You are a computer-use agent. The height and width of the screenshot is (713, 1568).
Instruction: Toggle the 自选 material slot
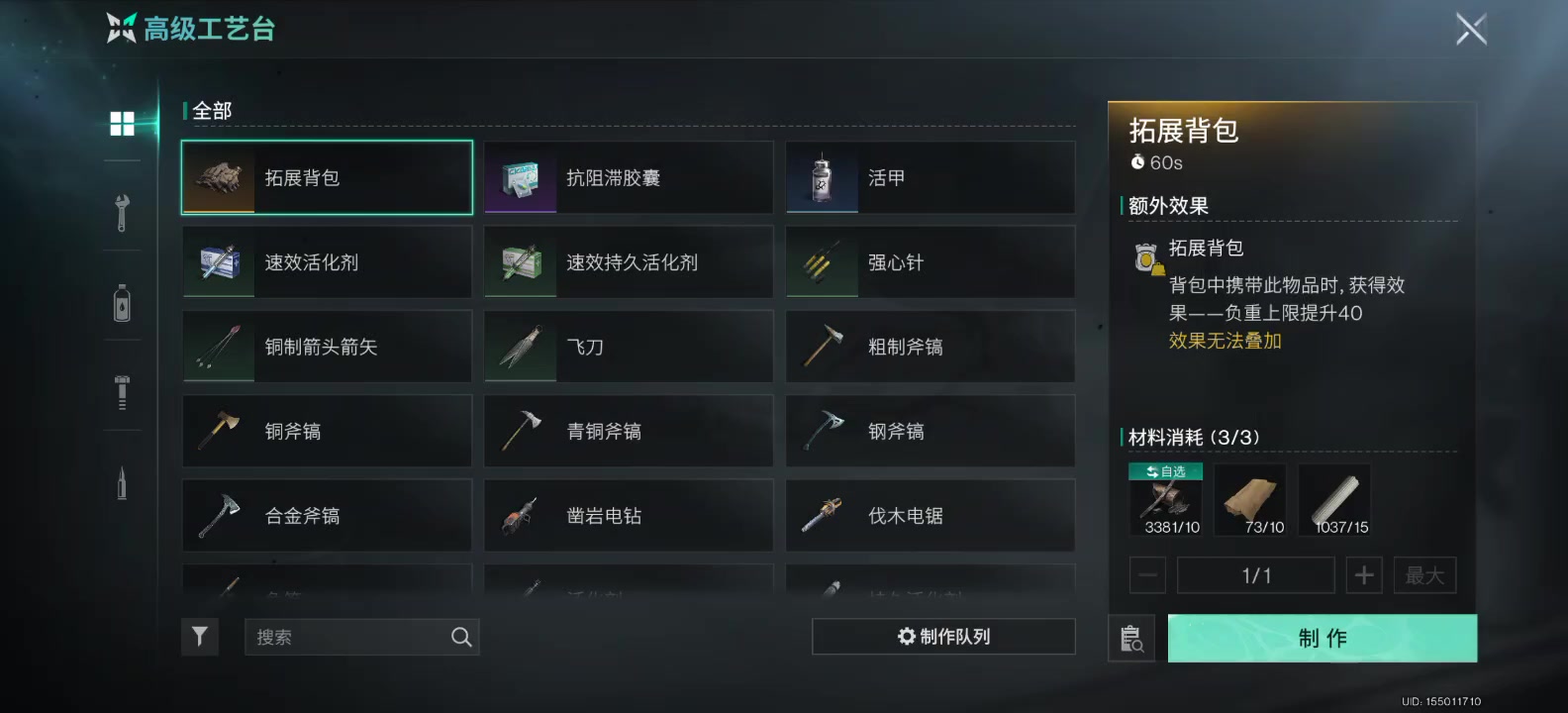(x=1166, y=500)
